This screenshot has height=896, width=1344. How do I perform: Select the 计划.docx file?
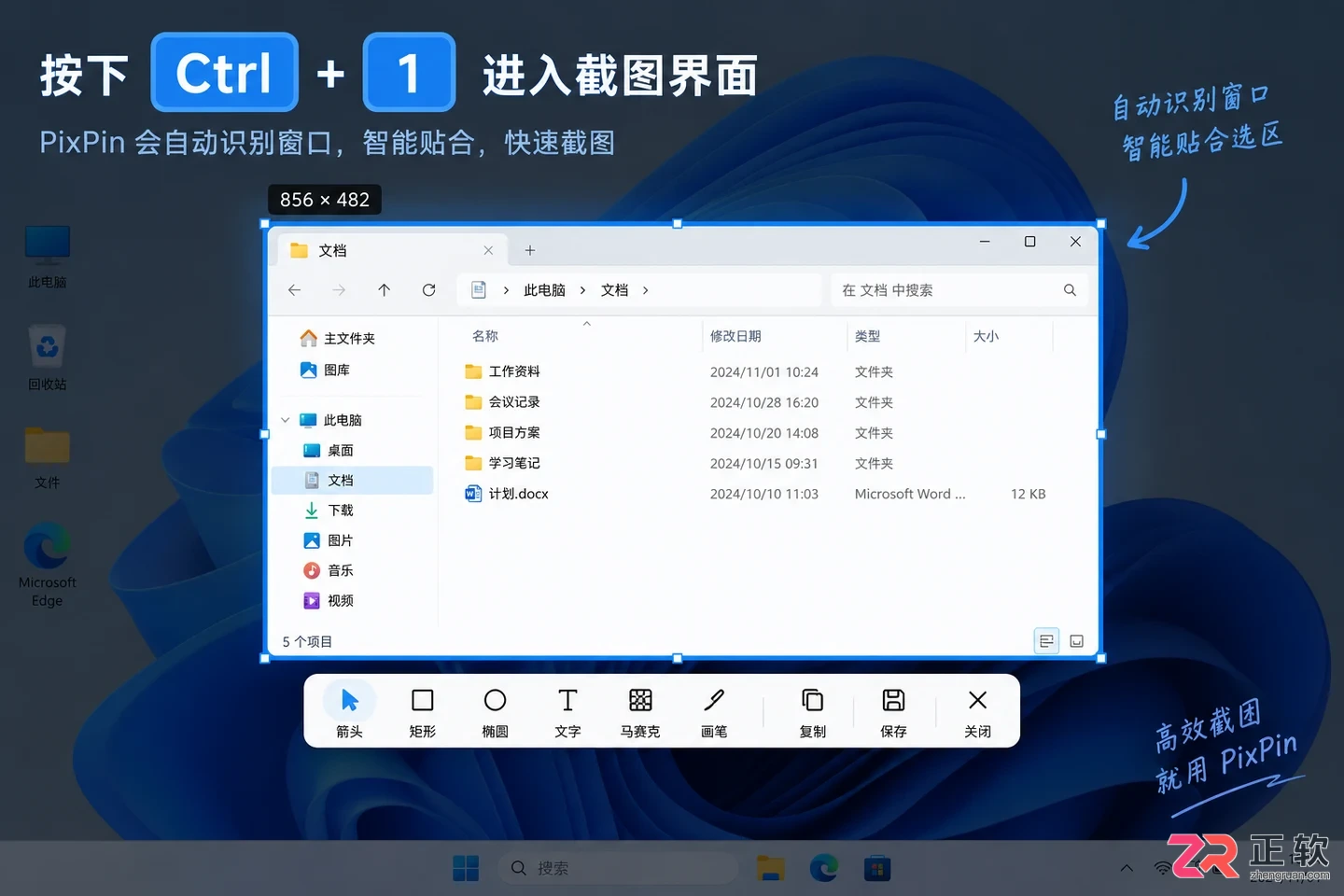(x=507, y=494)
